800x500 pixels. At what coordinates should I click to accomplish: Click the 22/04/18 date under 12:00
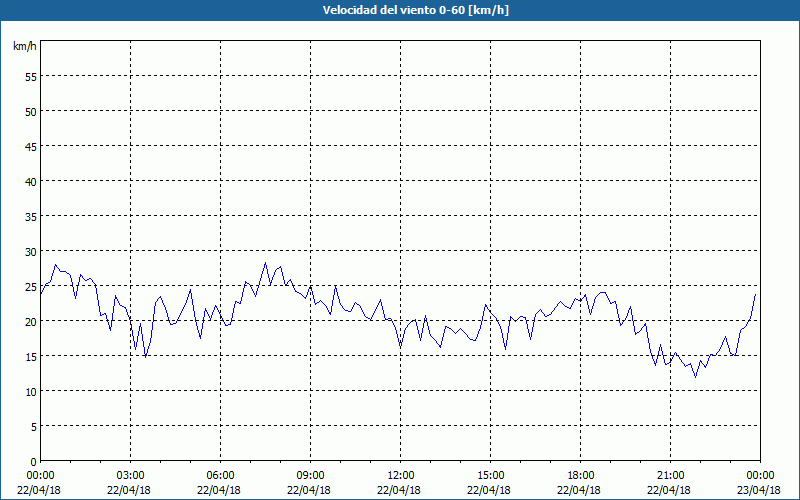tap(399, 490)
